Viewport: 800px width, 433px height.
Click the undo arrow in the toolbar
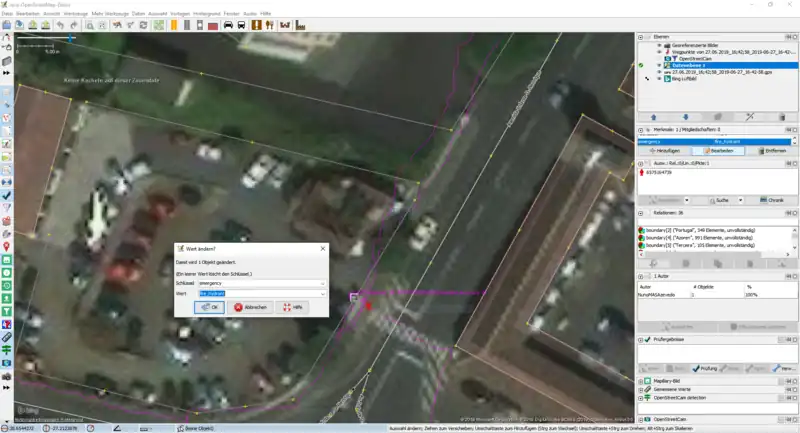pyautogui.click(x=59, y=24)
